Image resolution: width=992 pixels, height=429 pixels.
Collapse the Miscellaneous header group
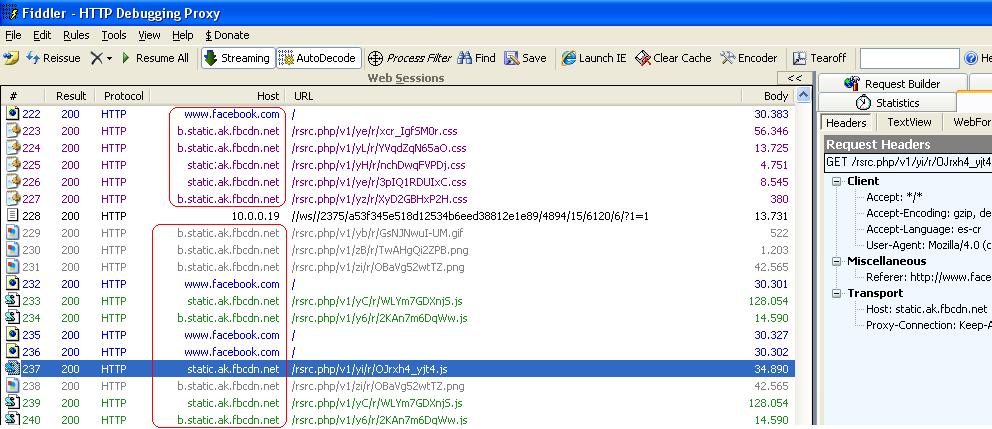point(837,261)
